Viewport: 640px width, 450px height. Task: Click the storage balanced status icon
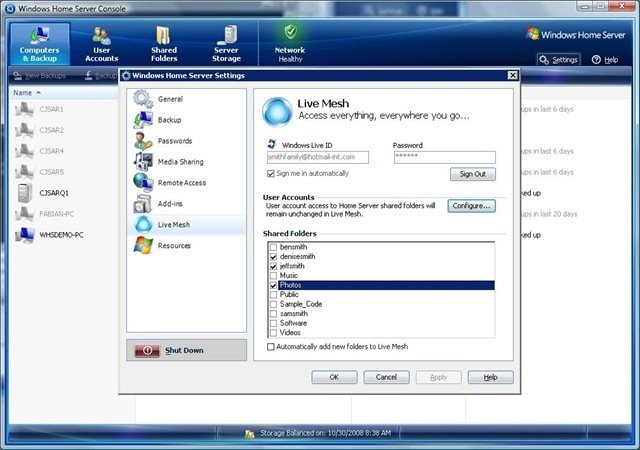[x=249, y=434]
